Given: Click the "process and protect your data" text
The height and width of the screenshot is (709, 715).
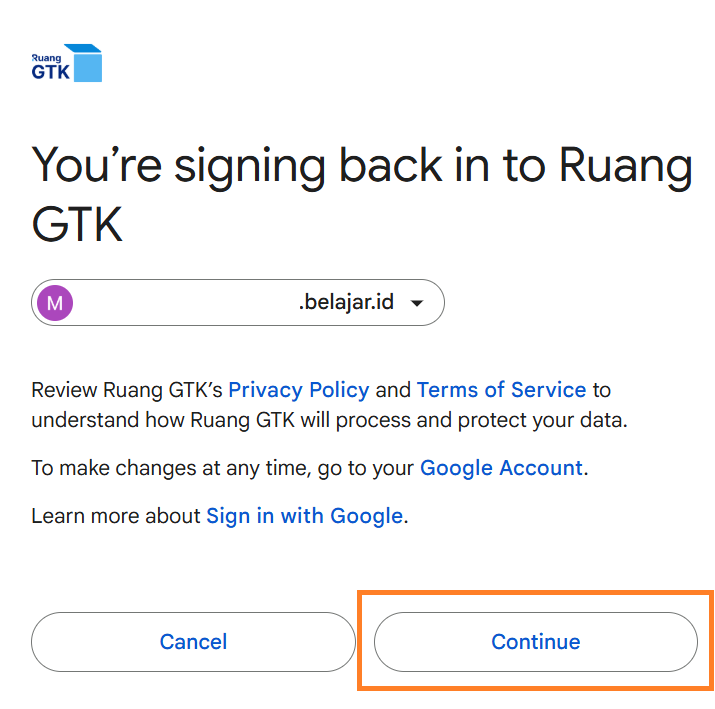Looking at the screenshot, I should coord(480,420).
